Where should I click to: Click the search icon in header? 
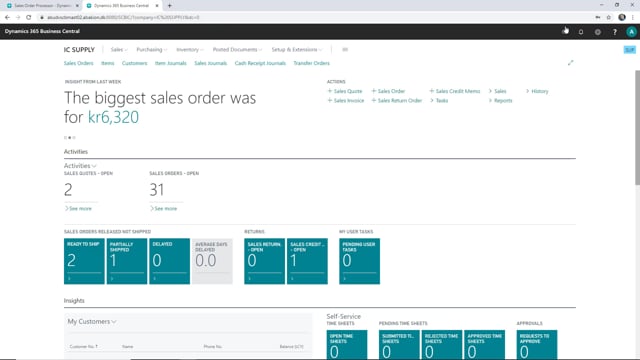click(x=565, y=31)
